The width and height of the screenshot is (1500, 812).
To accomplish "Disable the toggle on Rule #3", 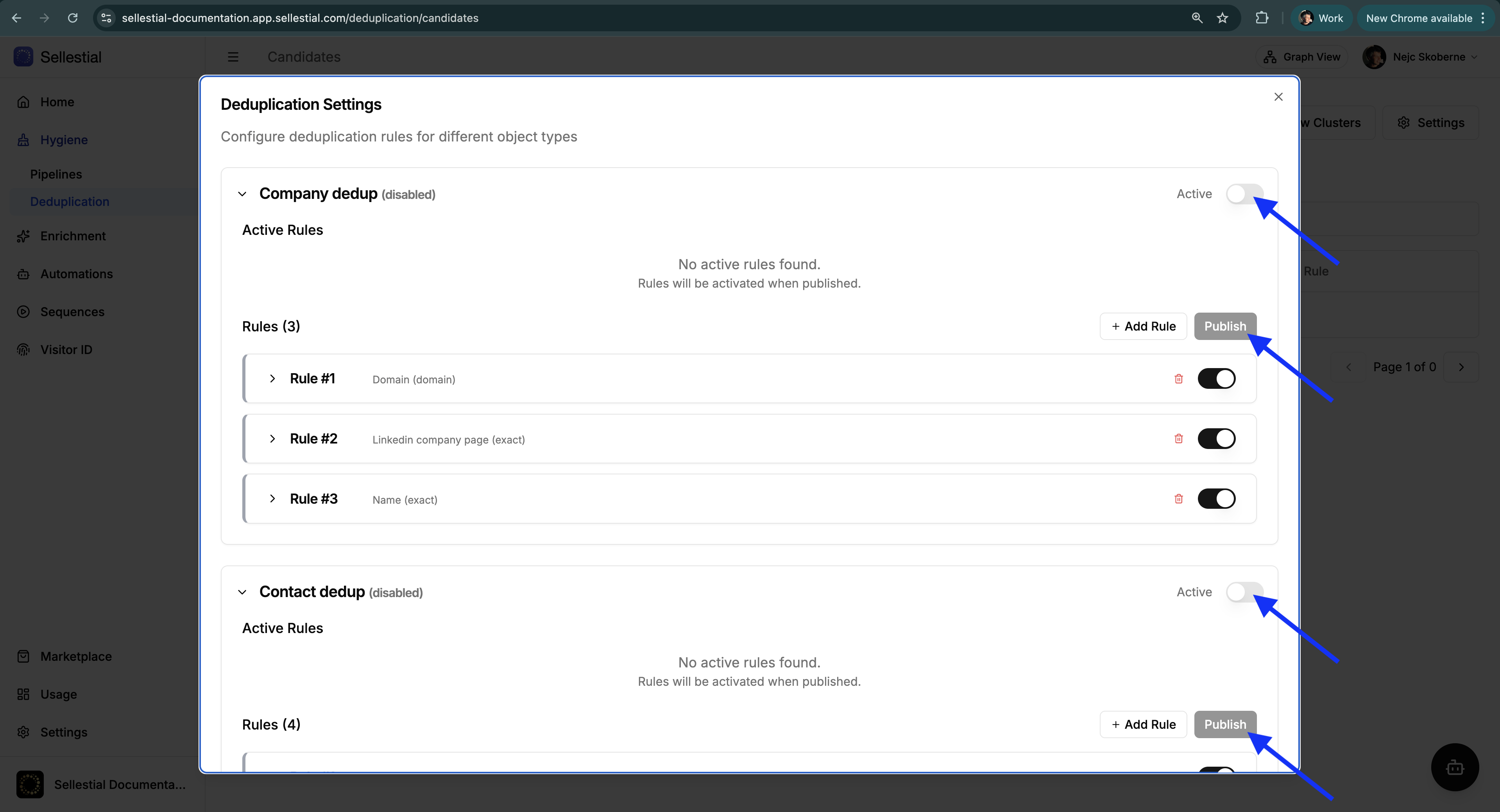I will 1217,498.
